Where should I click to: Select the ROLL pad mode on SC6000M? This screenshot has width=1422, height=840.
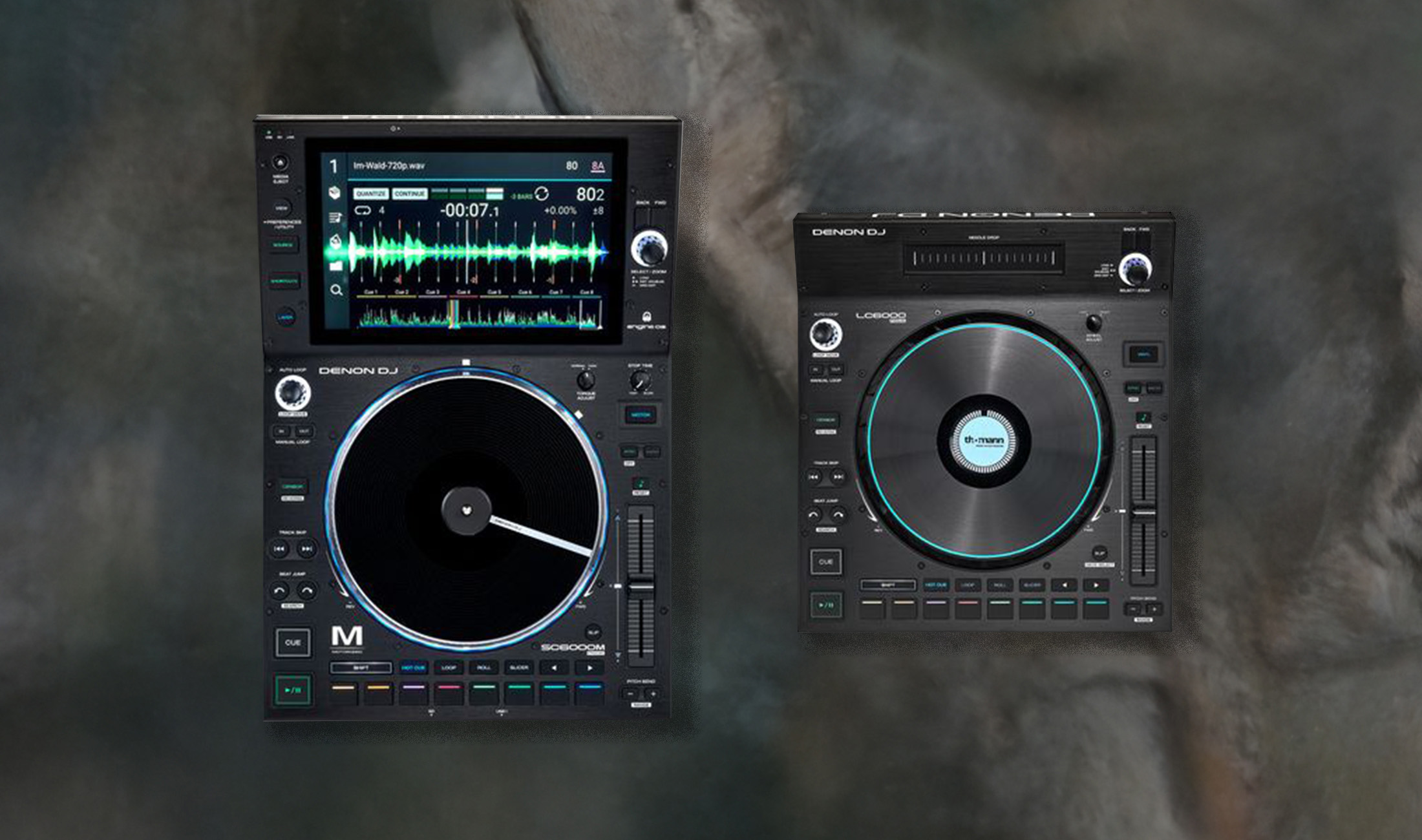483,667
